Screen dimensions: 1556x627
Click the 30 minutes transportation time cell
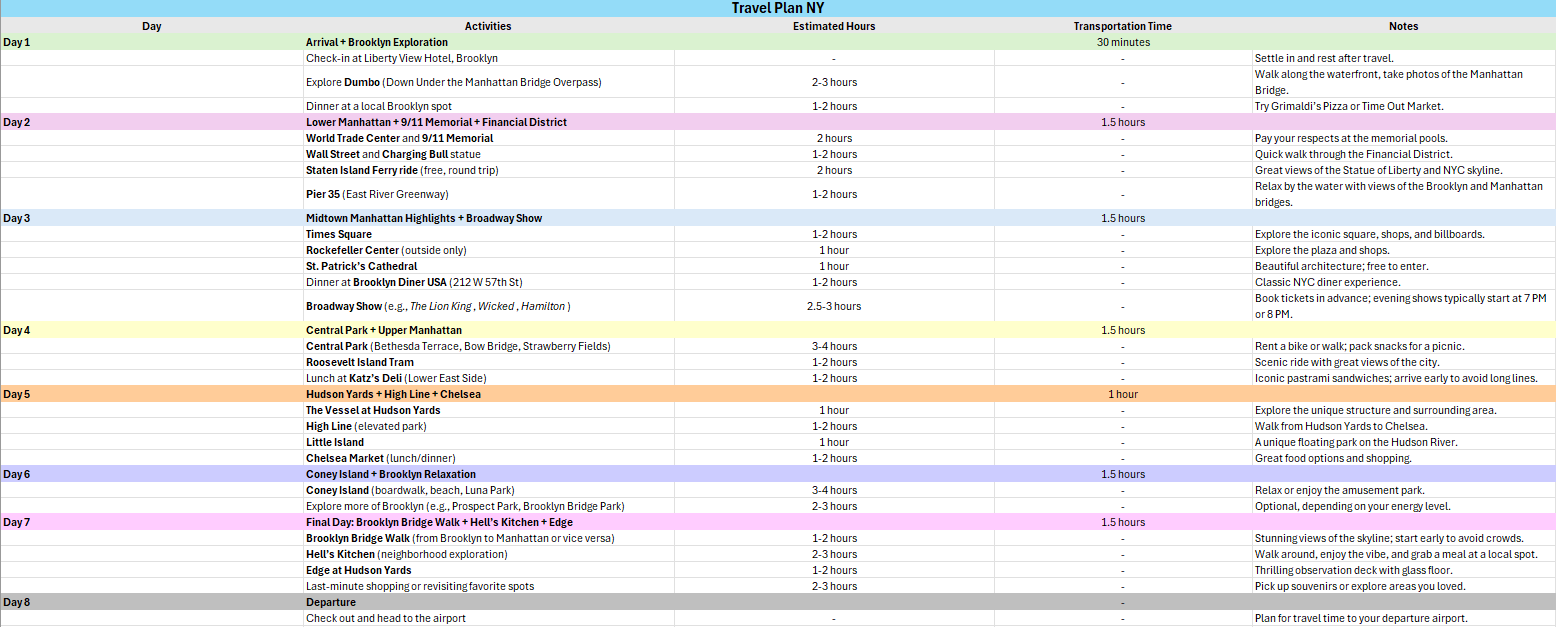point(1122,42)
